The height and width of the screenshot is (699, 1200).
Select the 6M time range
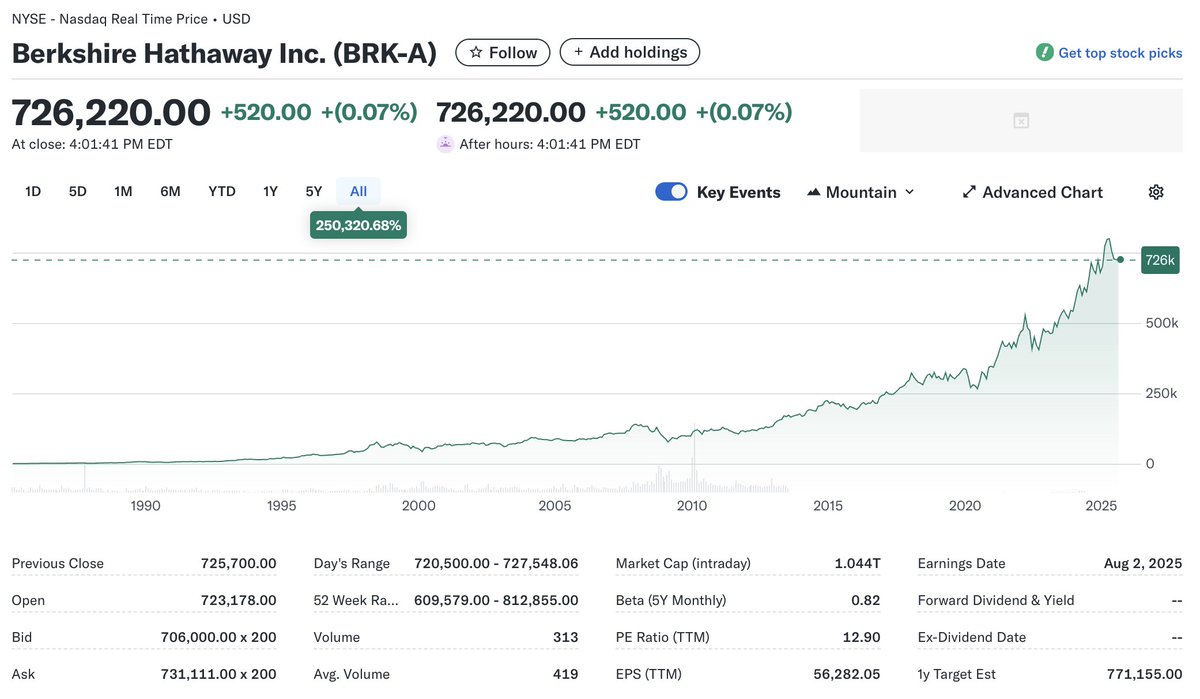click(170, 191)
